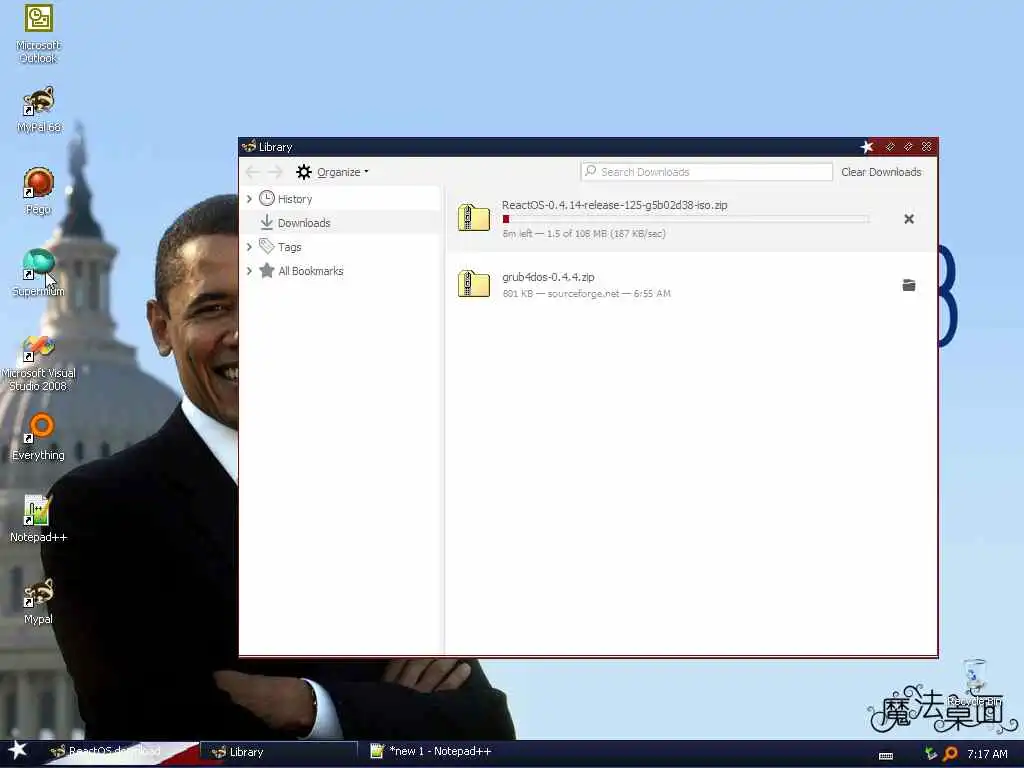Screen dimensions: 1024x768
Task: Click the All Bookmarks star icon
Action: (266, 270)
